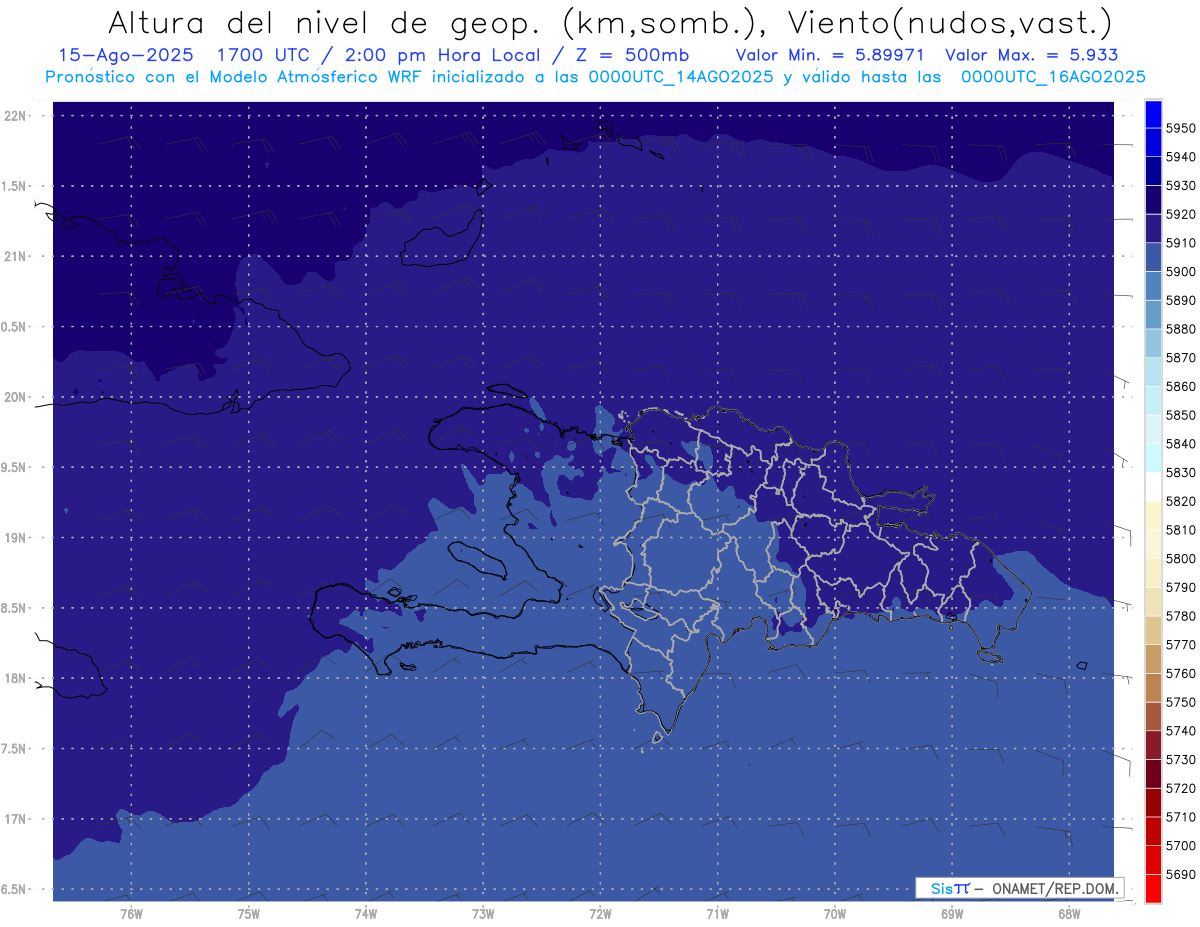Click the '74W' longitude label
The width and height of the screenshot is (1200, 927).
(366, 914)
